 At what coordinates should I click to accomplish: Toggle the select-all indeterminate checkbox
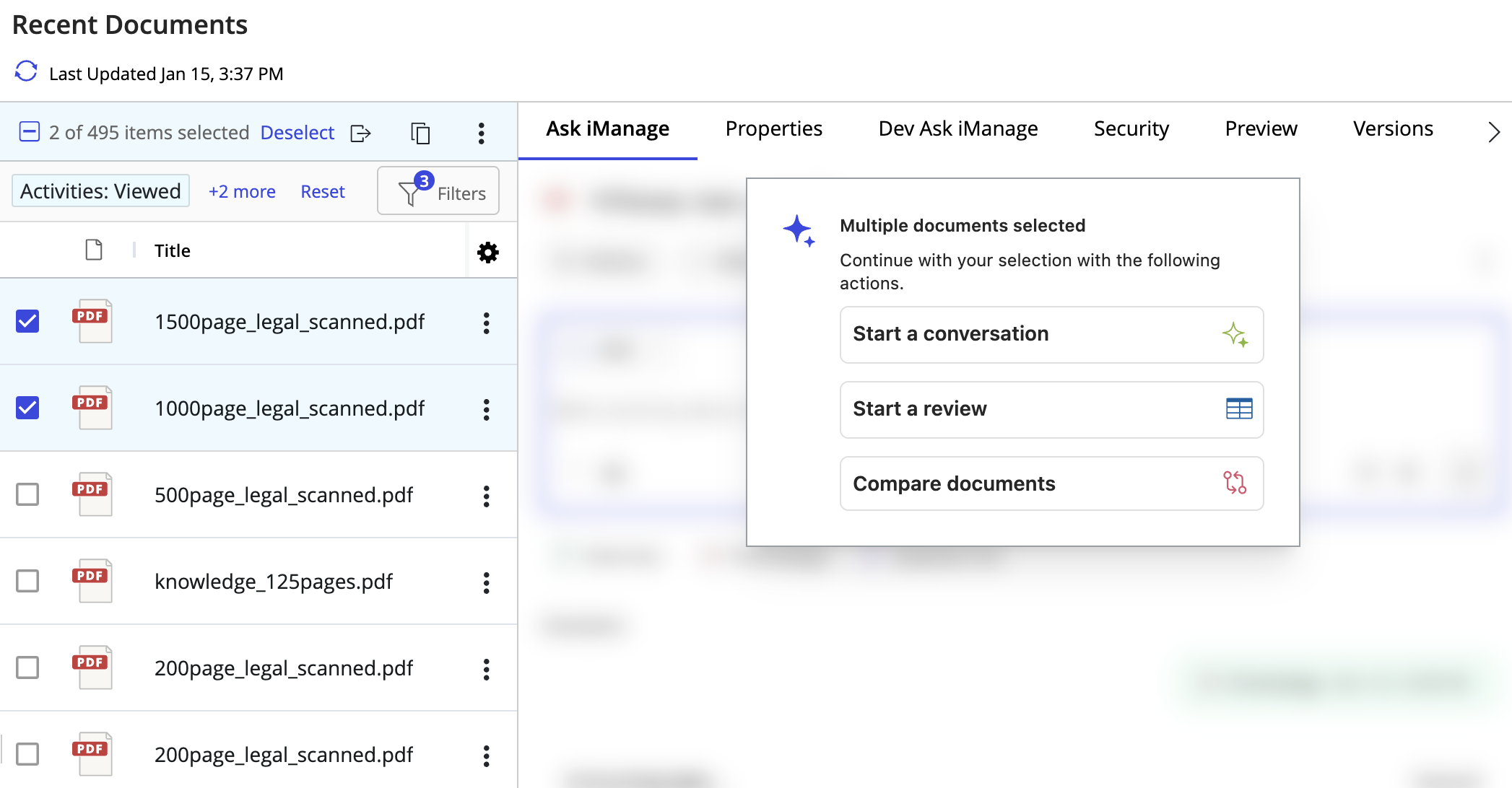pyautogui.click(x=29, y=132)
